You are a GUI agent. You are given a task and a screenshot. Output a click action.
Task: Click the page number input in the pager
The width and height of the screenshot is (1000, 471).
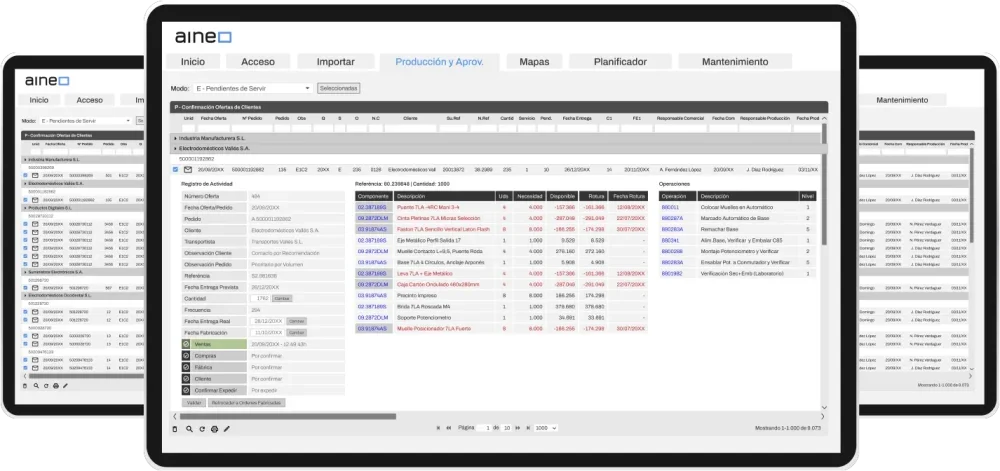(x=484, y=428)
